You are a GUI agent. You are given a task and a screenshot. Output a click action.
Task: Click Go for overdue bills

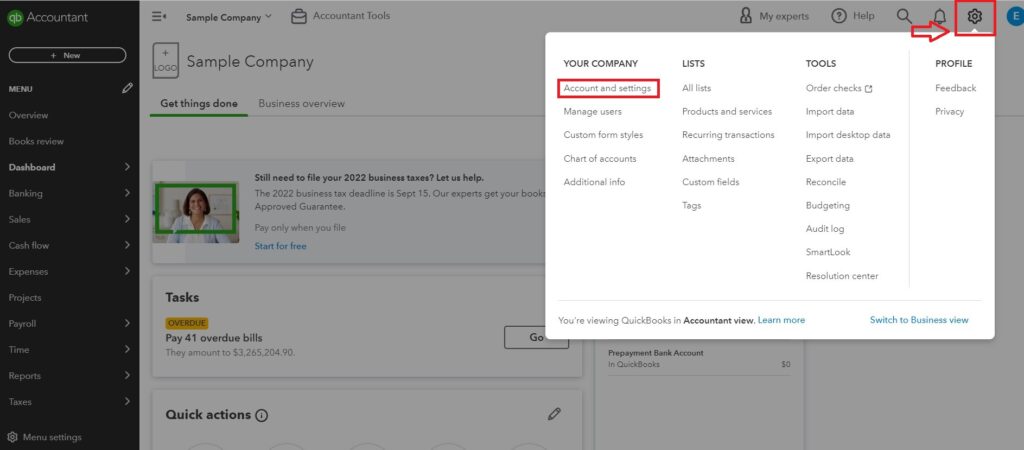click(x=536, y=337)
